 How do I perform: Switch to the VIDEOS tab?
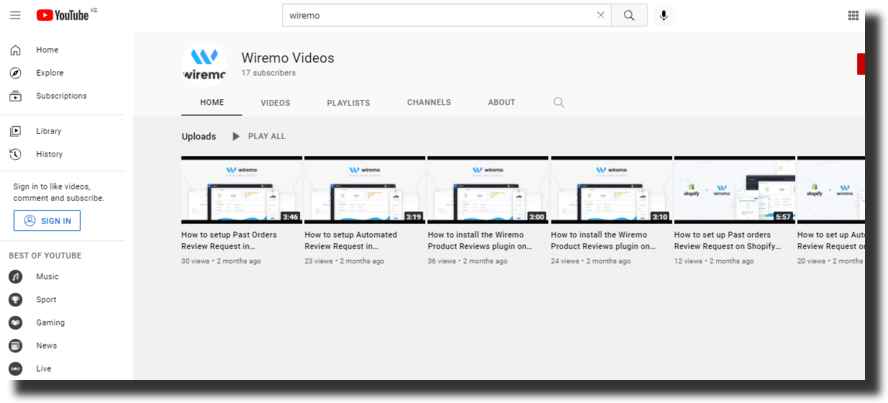(275, 103)
